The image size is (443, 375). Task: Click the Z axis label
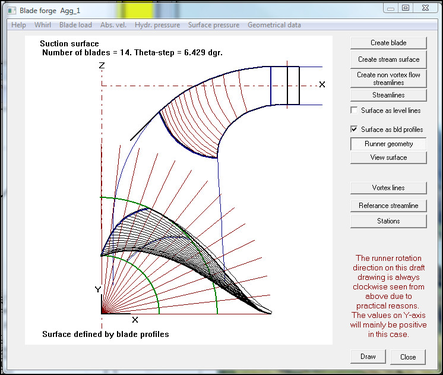pos(102,65)
